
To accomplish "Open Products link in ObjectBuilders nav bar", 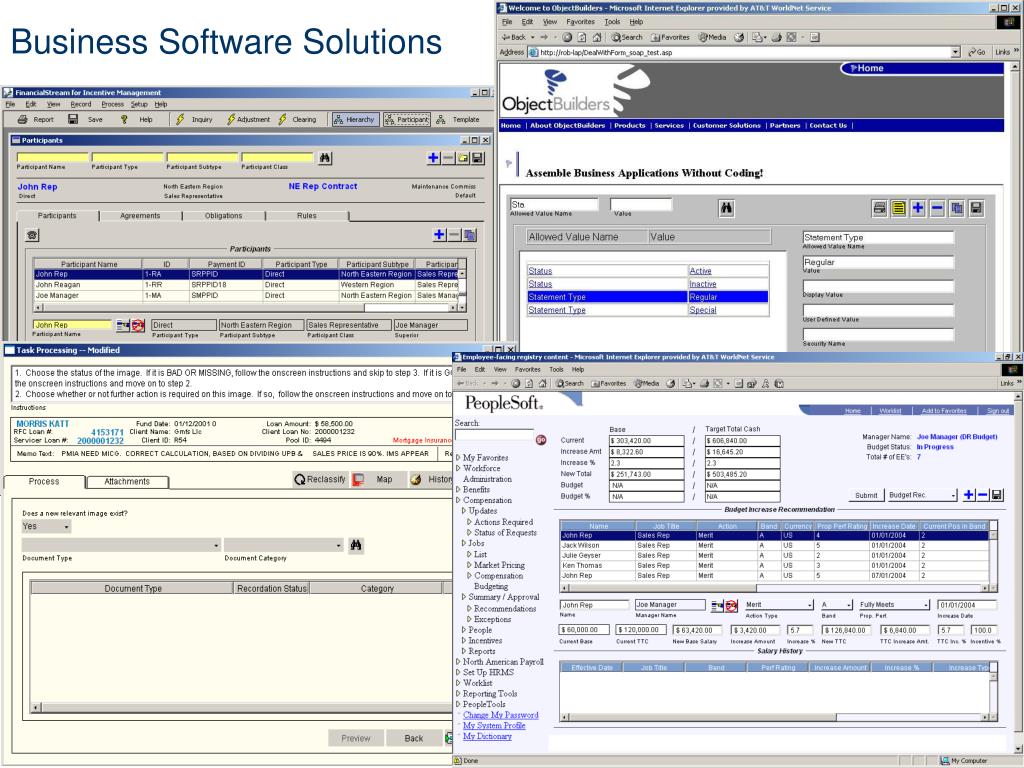I will 630,125.
